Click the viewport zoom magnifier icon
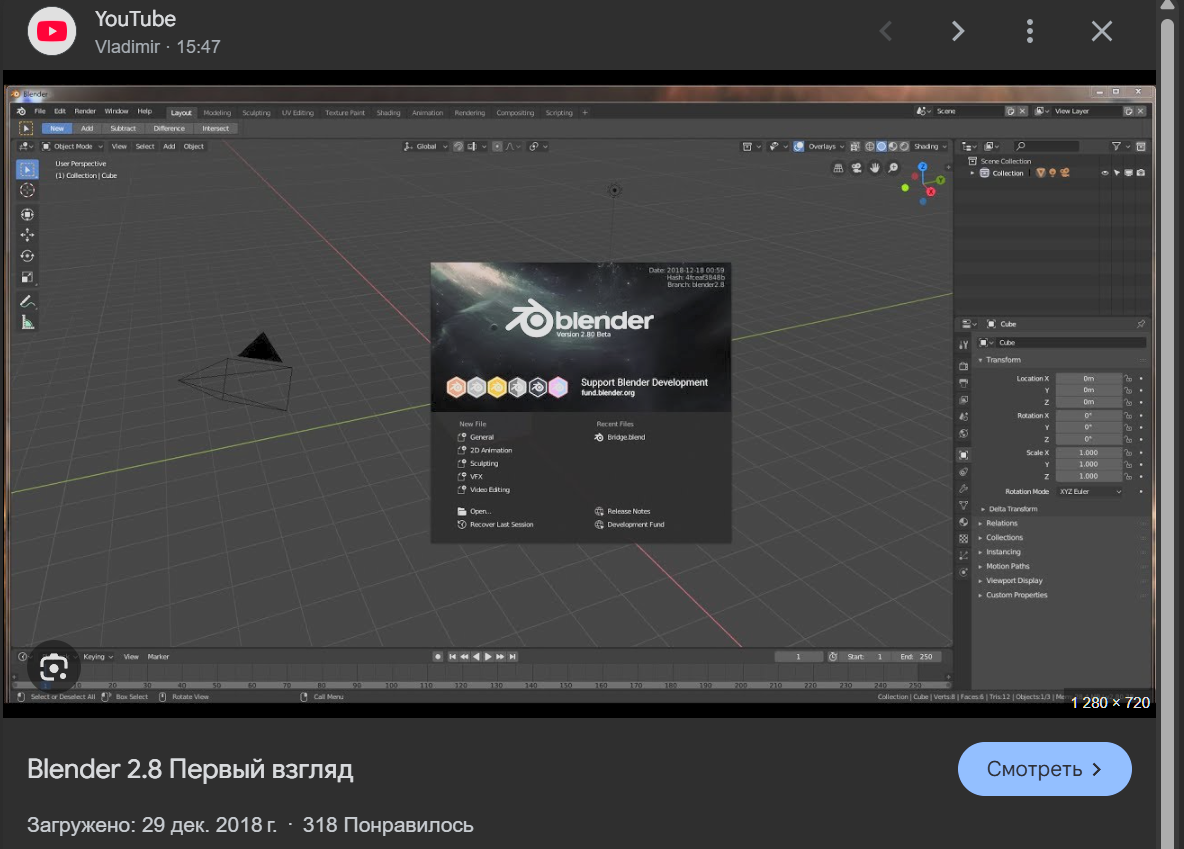1184x849 pixels. (893, 168)
